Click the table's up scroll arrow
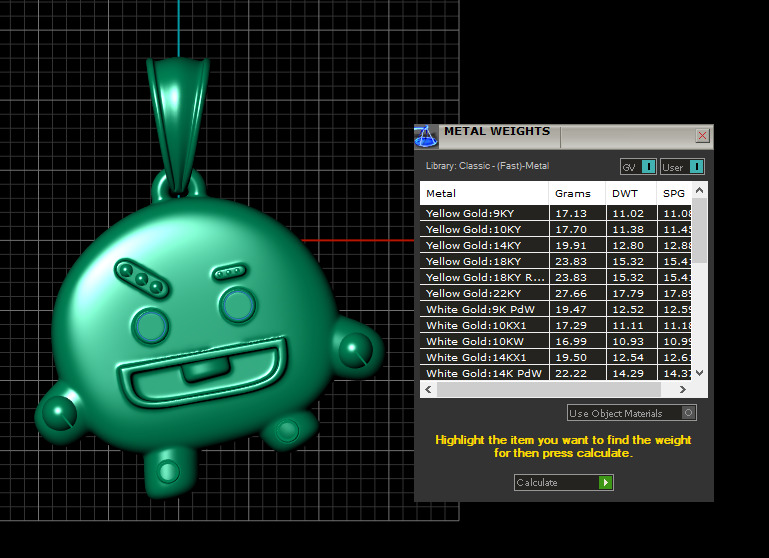769x558 pixels. point(700,190)
